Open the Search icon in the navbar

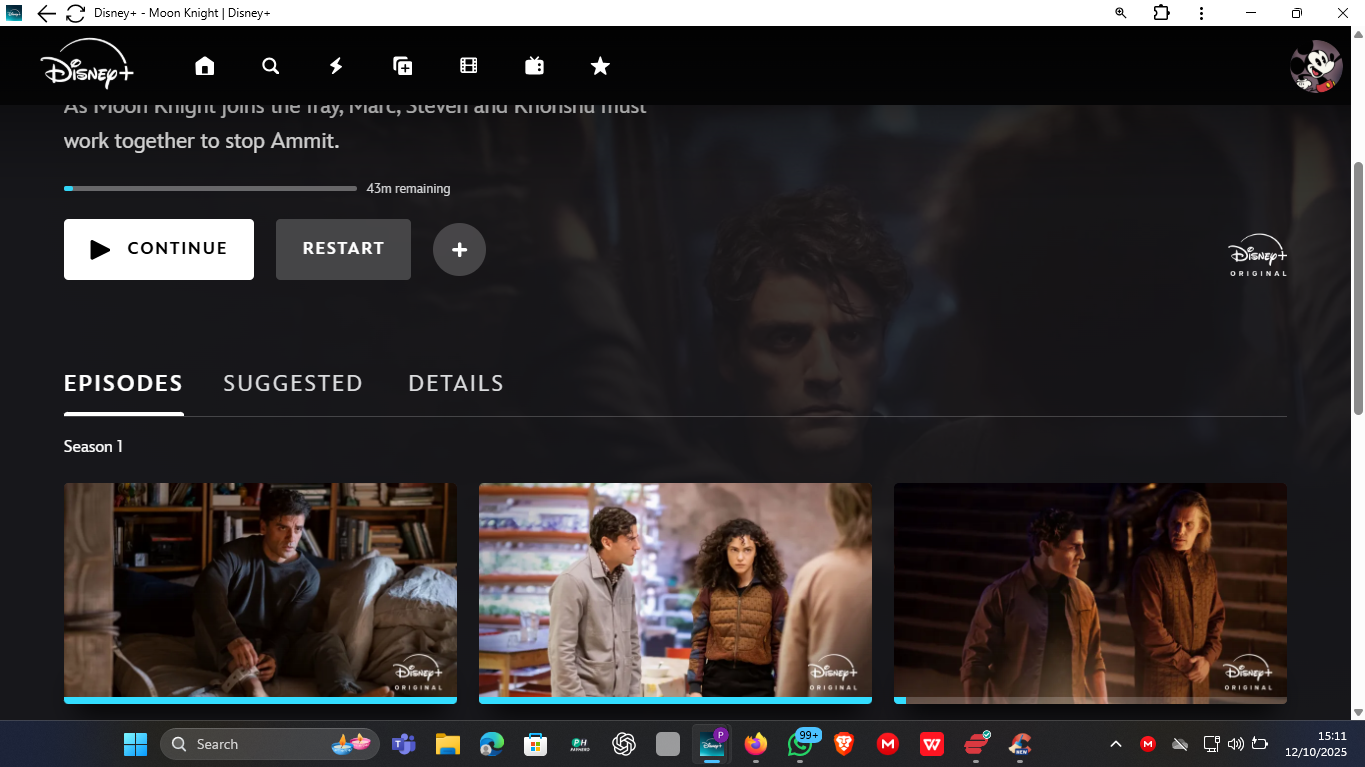pyautogui.click(x=270, y=65)
